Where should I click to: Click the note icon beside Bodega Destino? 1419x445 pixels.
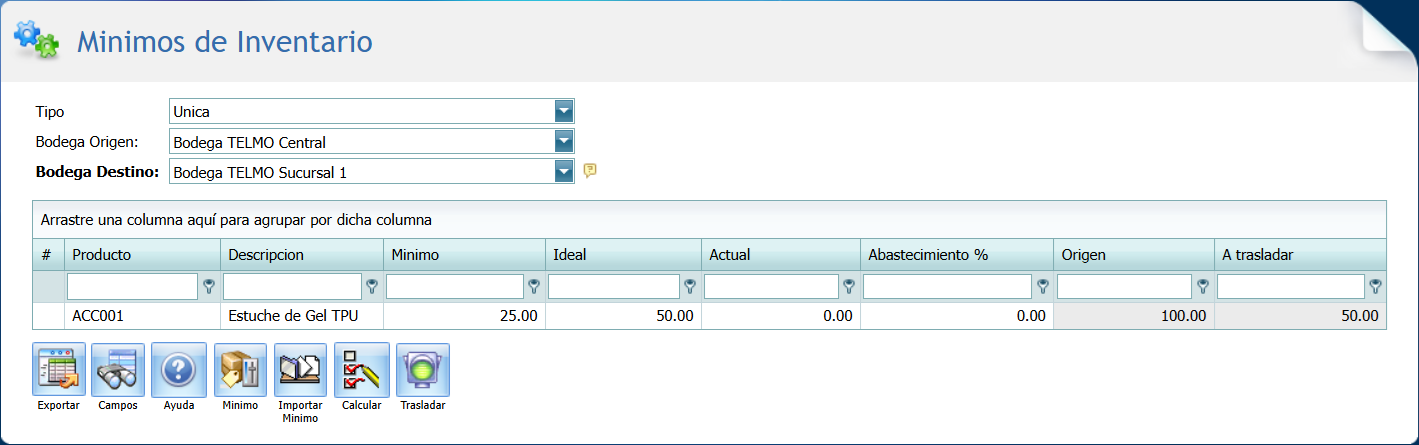[x=590, y=171]
